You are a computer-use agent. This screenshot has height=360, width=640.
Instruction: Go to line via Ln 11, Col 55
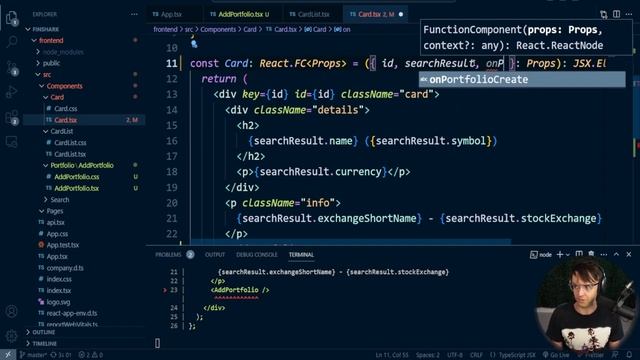click(x=392, y=355)
